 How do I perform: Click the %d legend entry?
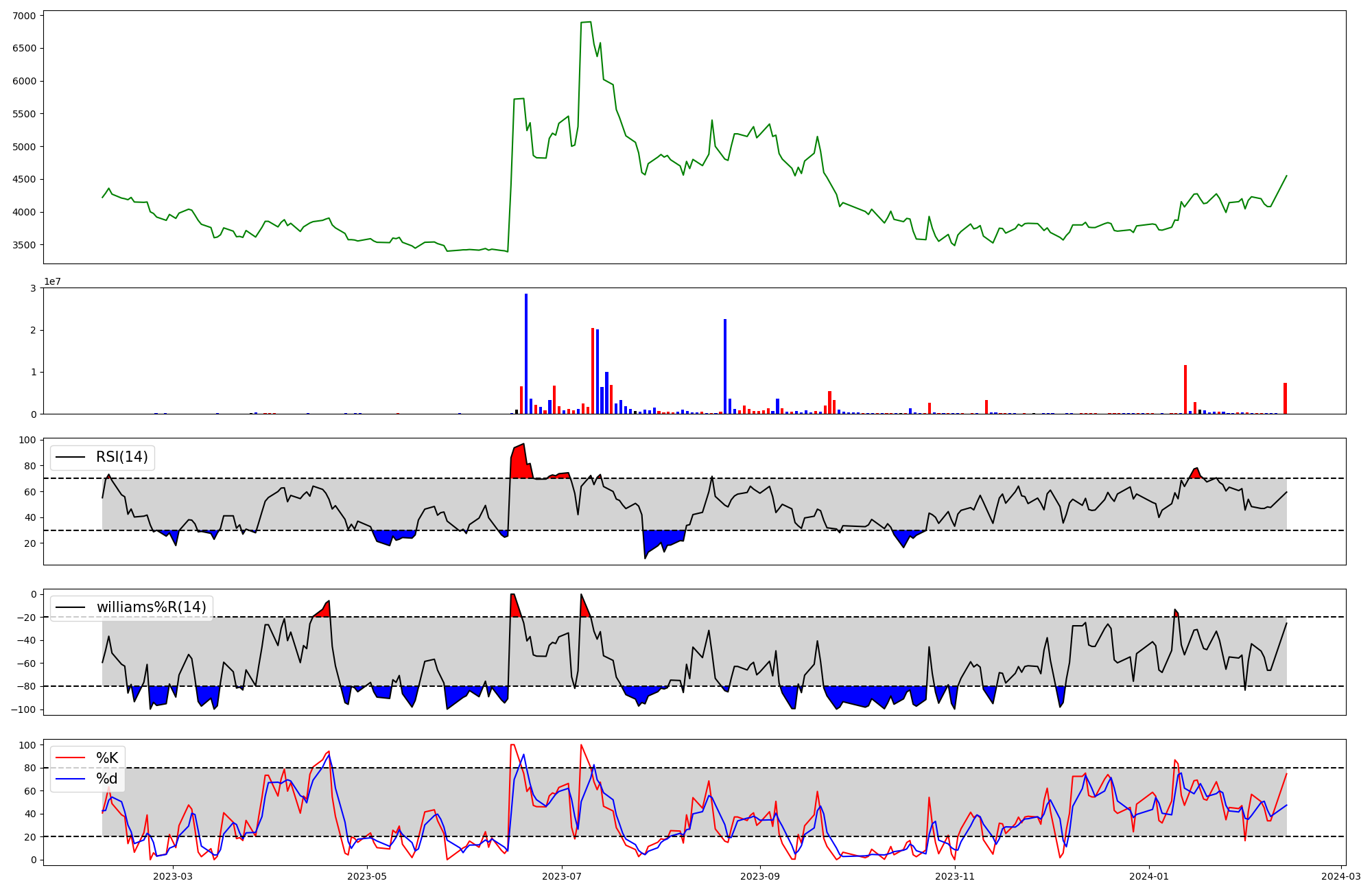pyautogui.click(x=106, y=779)
